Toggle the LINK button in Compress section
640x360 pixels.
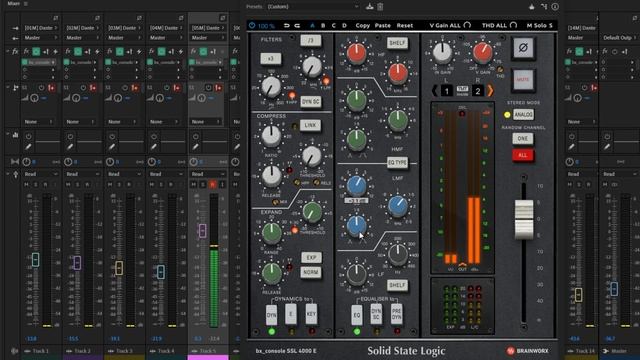coord(310,125)
